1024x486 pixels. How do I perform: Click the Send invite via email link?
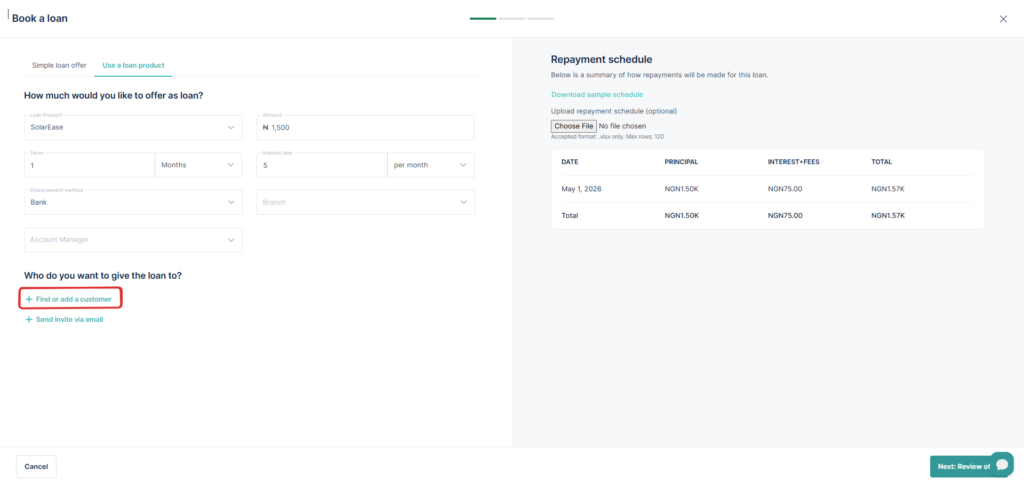coord(69,320)
